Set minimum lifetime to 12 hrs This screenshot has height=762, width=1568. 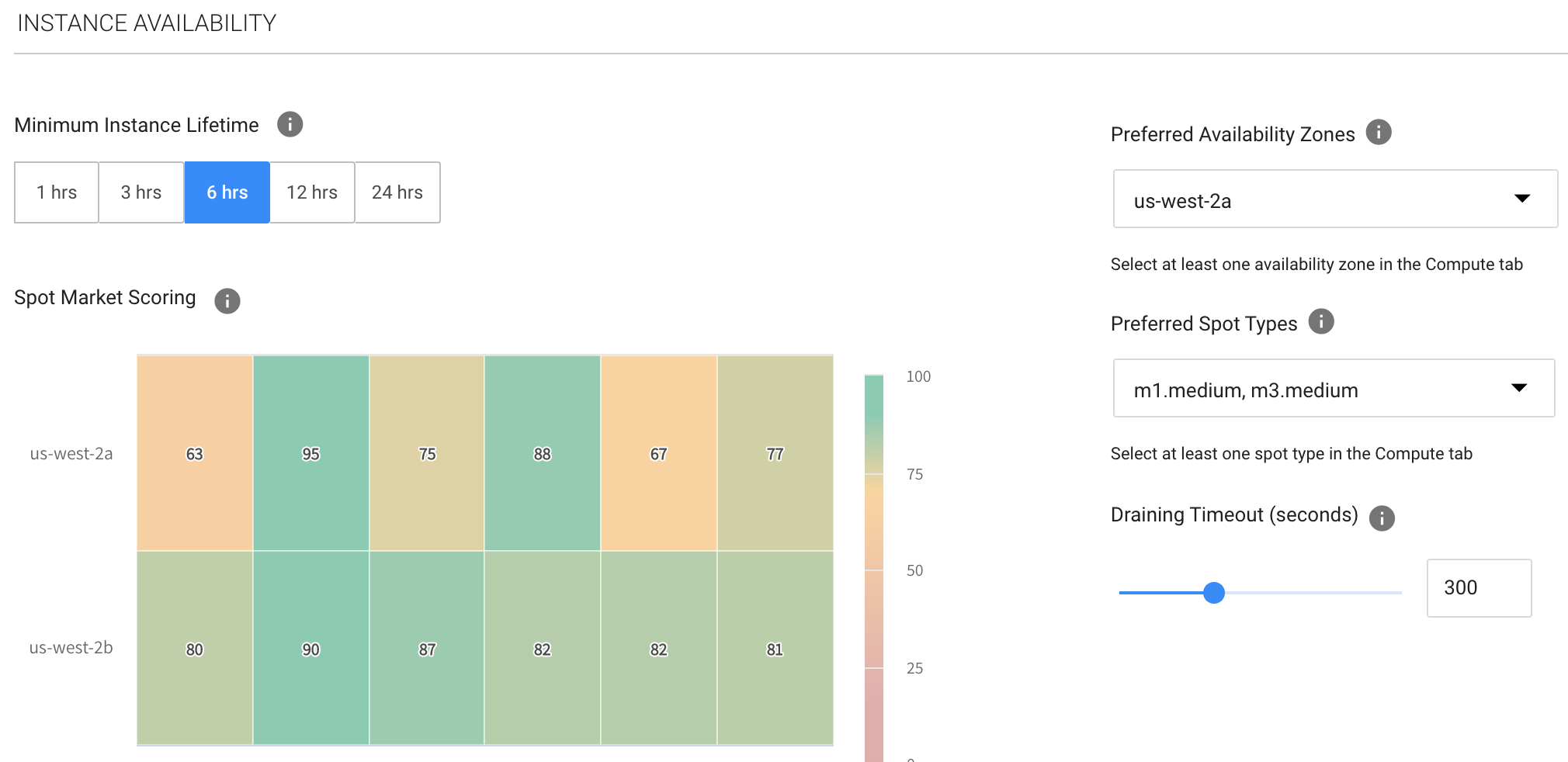pos(312,192)
